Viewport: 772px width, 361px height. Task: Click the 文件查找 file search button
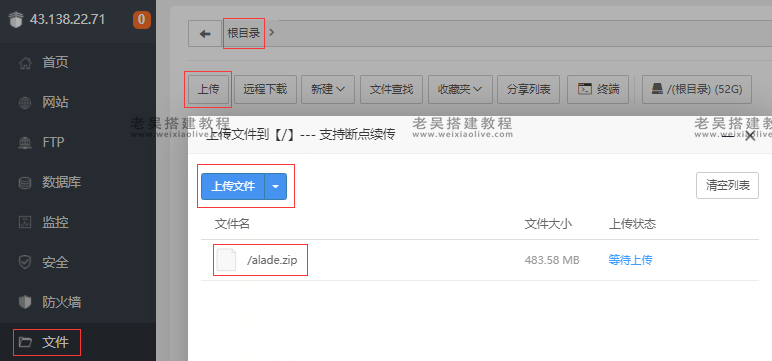(x=391, y=89)
